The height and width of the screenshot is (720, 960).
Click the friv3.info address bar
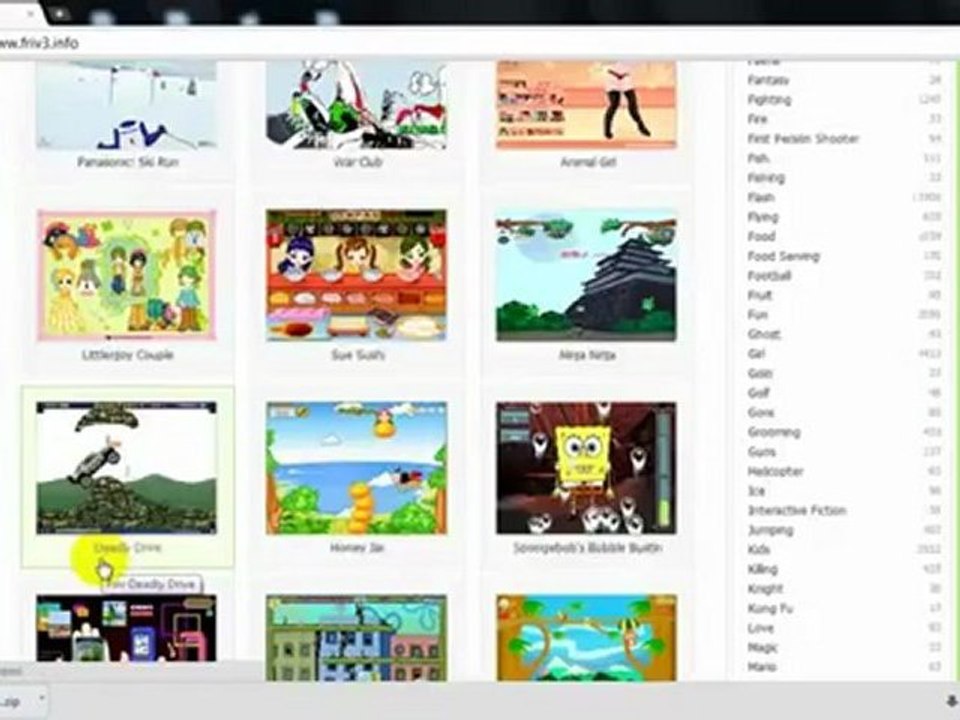click(480, 43)
